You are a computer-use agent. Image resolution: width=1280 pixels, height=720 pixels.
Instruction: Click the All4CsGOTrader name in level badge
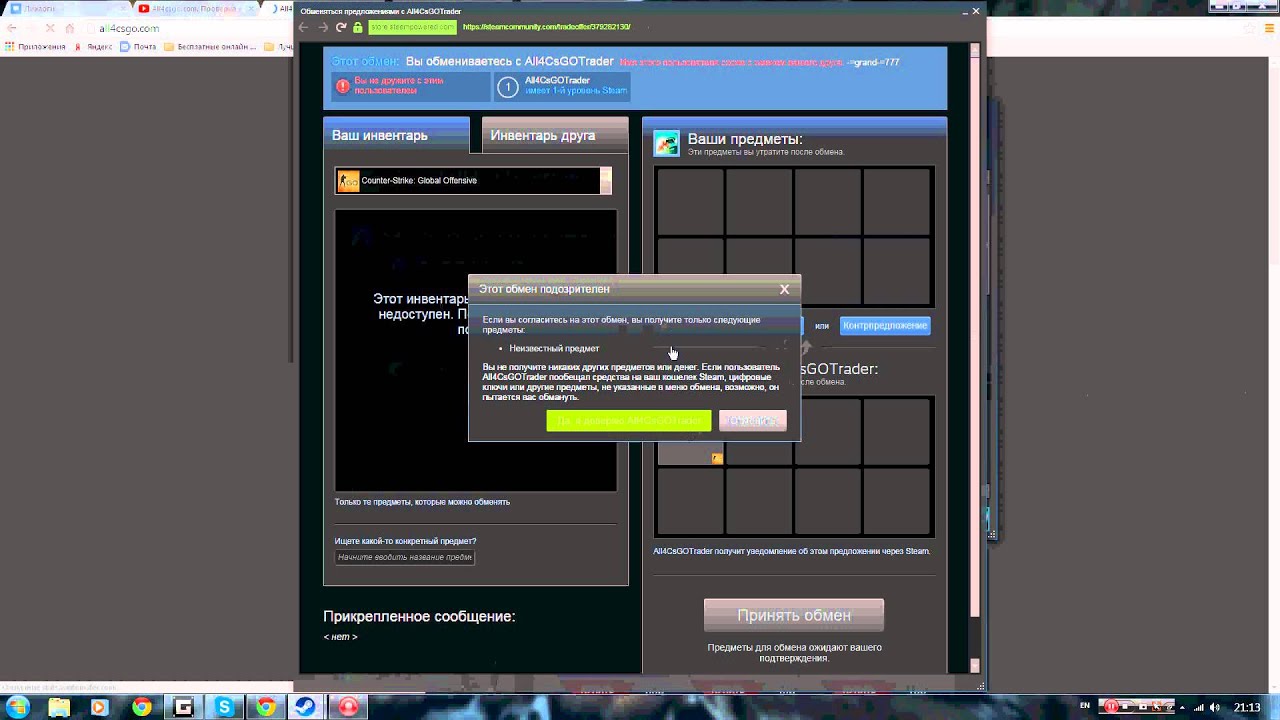557,80
